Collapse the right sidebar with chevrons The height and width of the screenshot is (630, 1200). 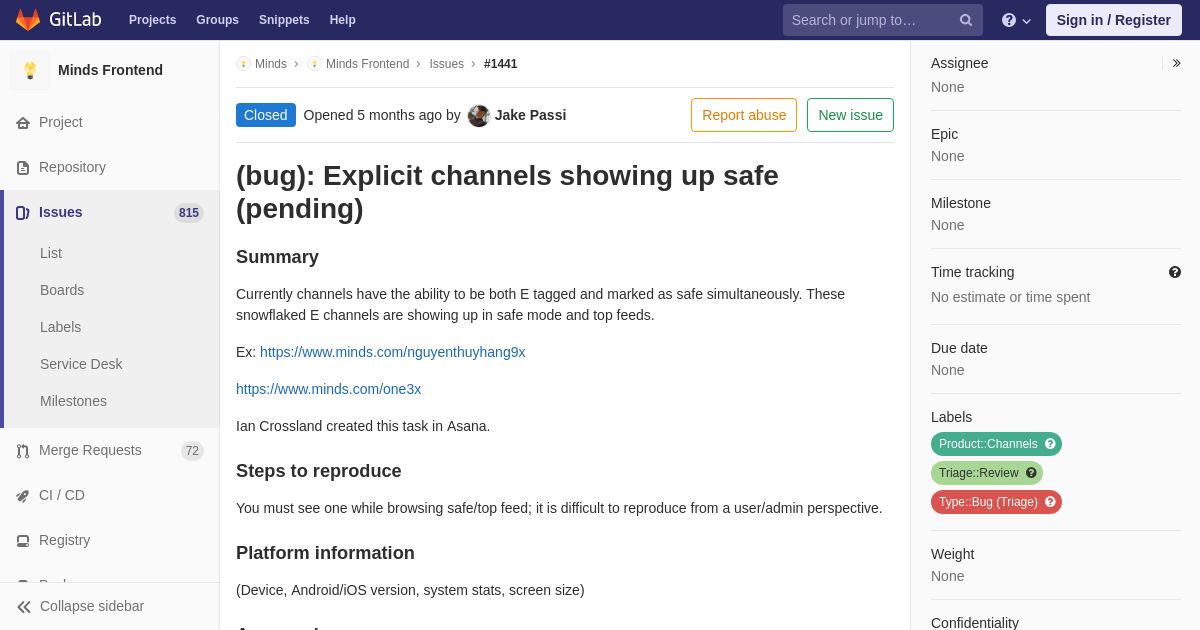click(1176, 63)
